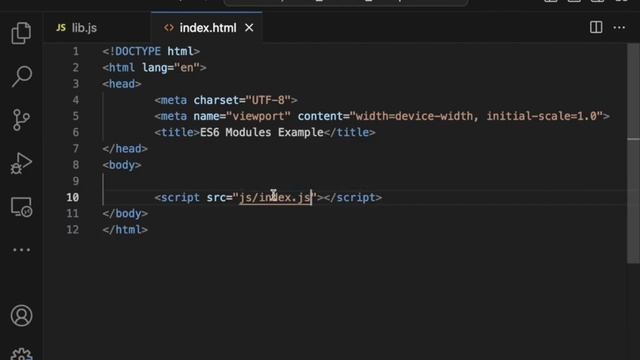The image size is (640, 360).
Task: Open the Manage gear icon
Action: 21,354
